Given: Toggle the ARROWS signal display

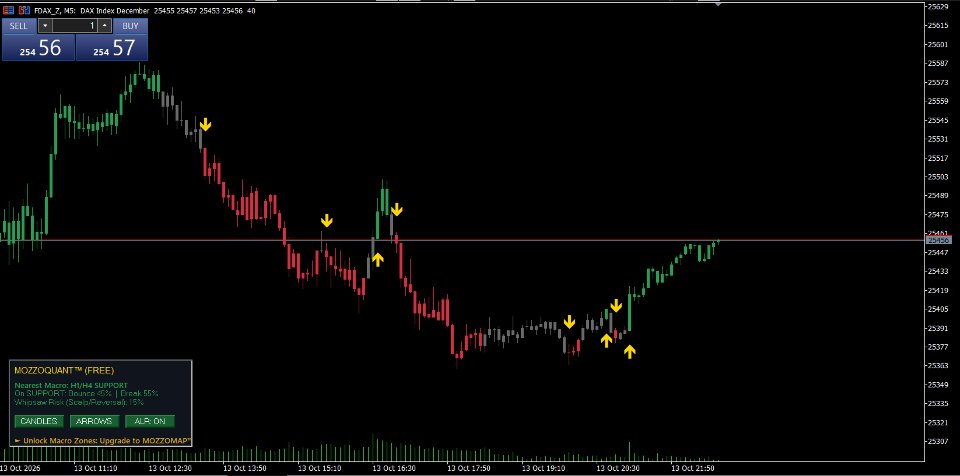Looking at the screenshot, I should (94, 421).
